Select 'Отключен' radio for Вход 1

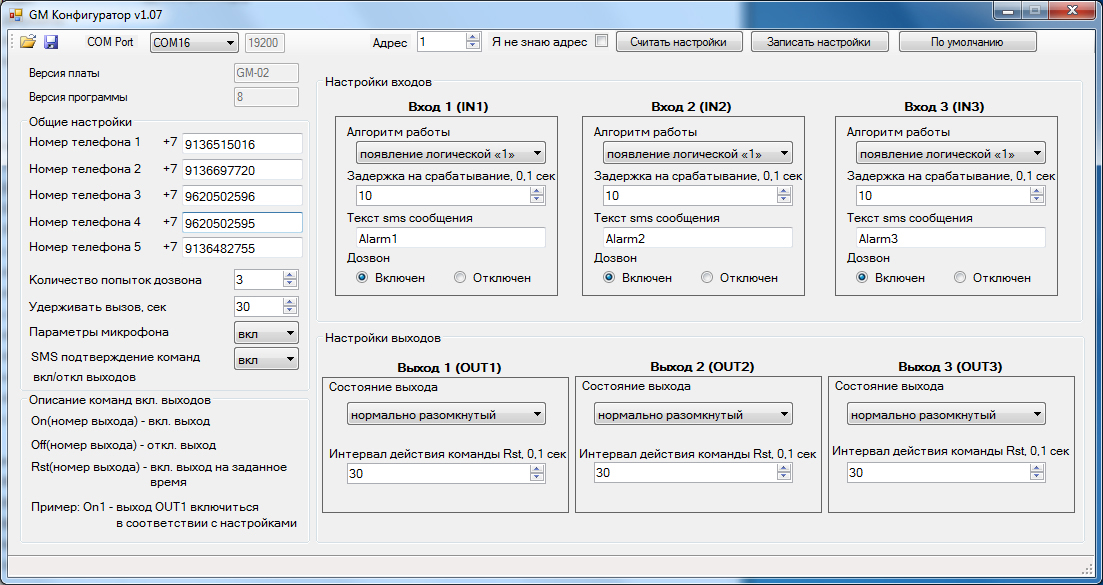[x=460, y=278]
